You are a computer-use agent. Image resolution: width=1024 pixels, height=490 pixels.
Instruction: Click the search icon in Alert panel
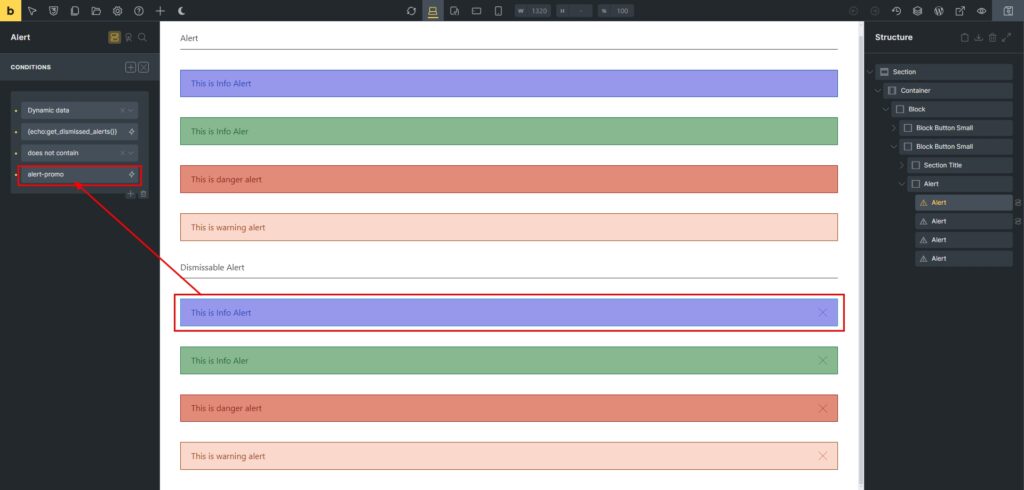pyautogui.click(x=142, y=38)
